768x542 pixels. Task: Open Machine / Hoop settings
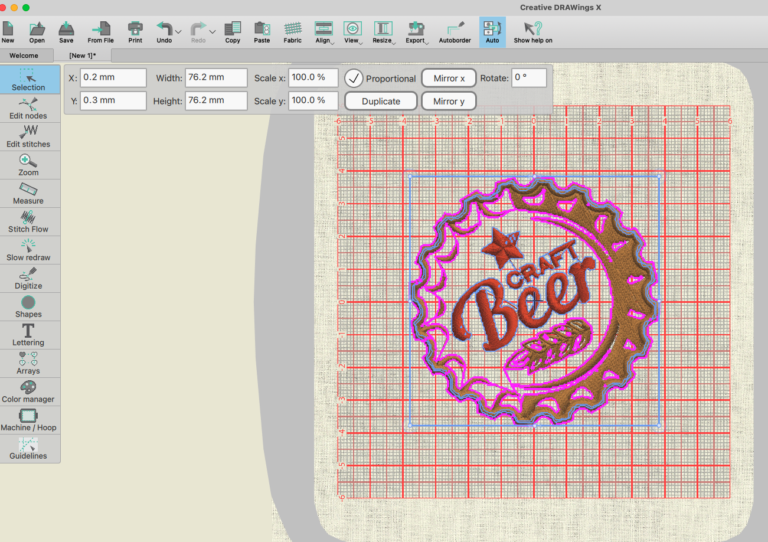click(29, 419)
